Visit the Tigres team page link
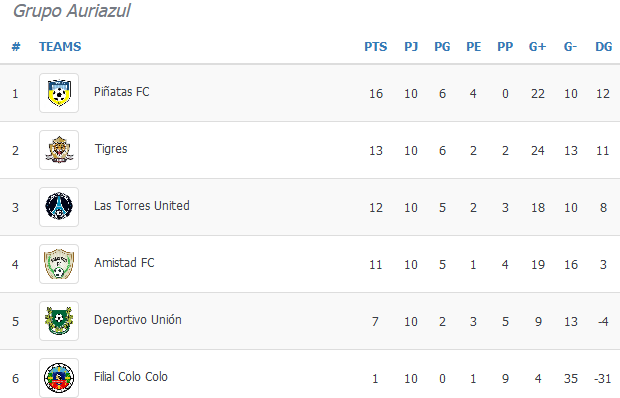The height and width of the screenshot is (398, 620). coord(111,149)
